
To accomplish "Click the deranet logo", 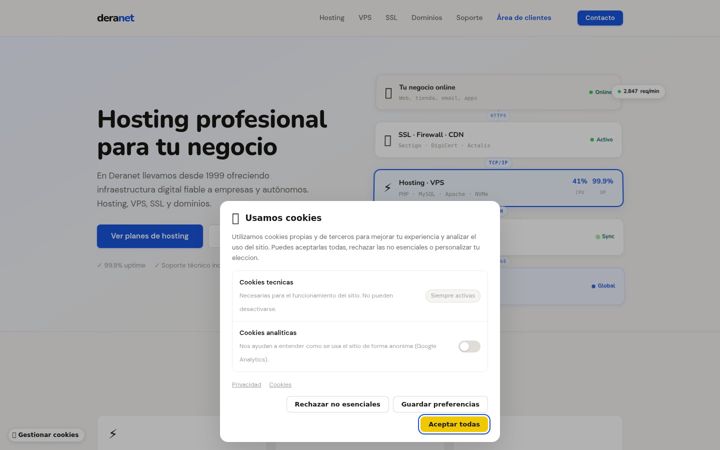I will coord(115,18).
